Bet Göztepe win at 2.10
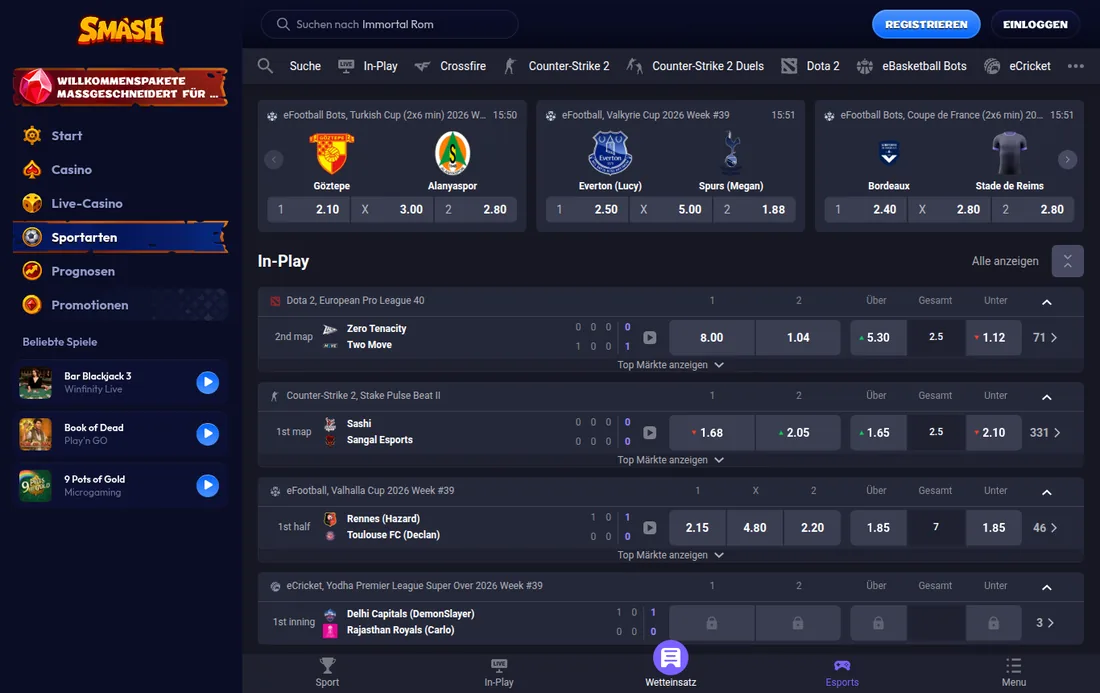The width and height of the screenshot is (1100, 693). tap(309, 209)
